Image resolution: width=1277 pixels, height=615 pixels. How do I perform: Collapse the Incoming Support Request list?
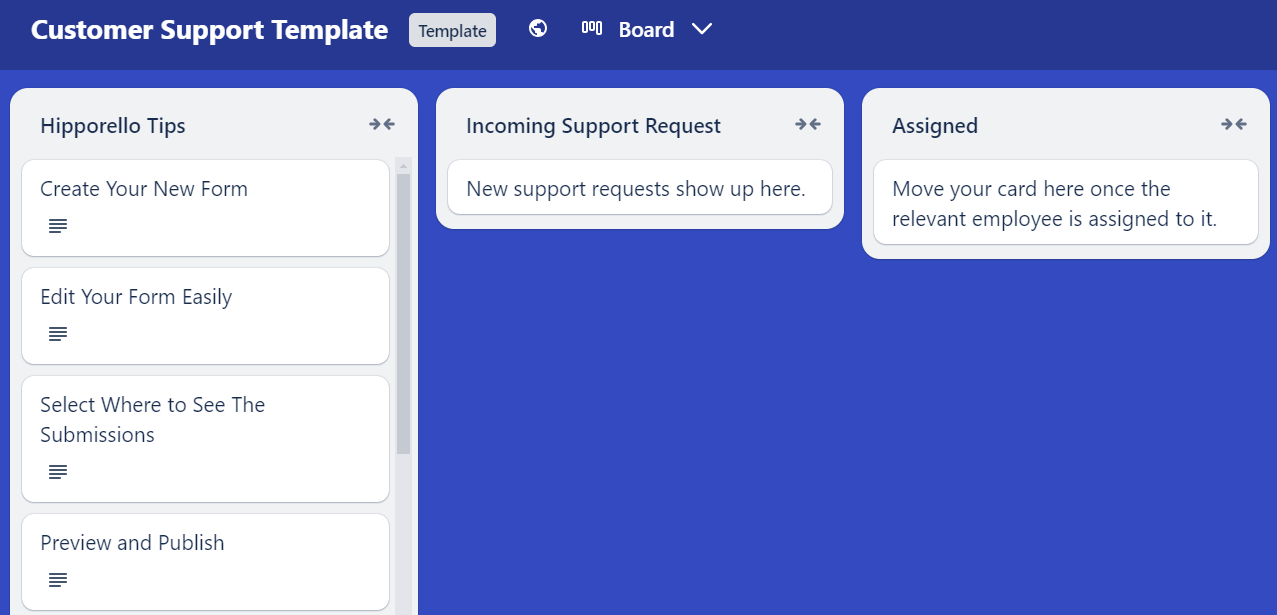808,125
